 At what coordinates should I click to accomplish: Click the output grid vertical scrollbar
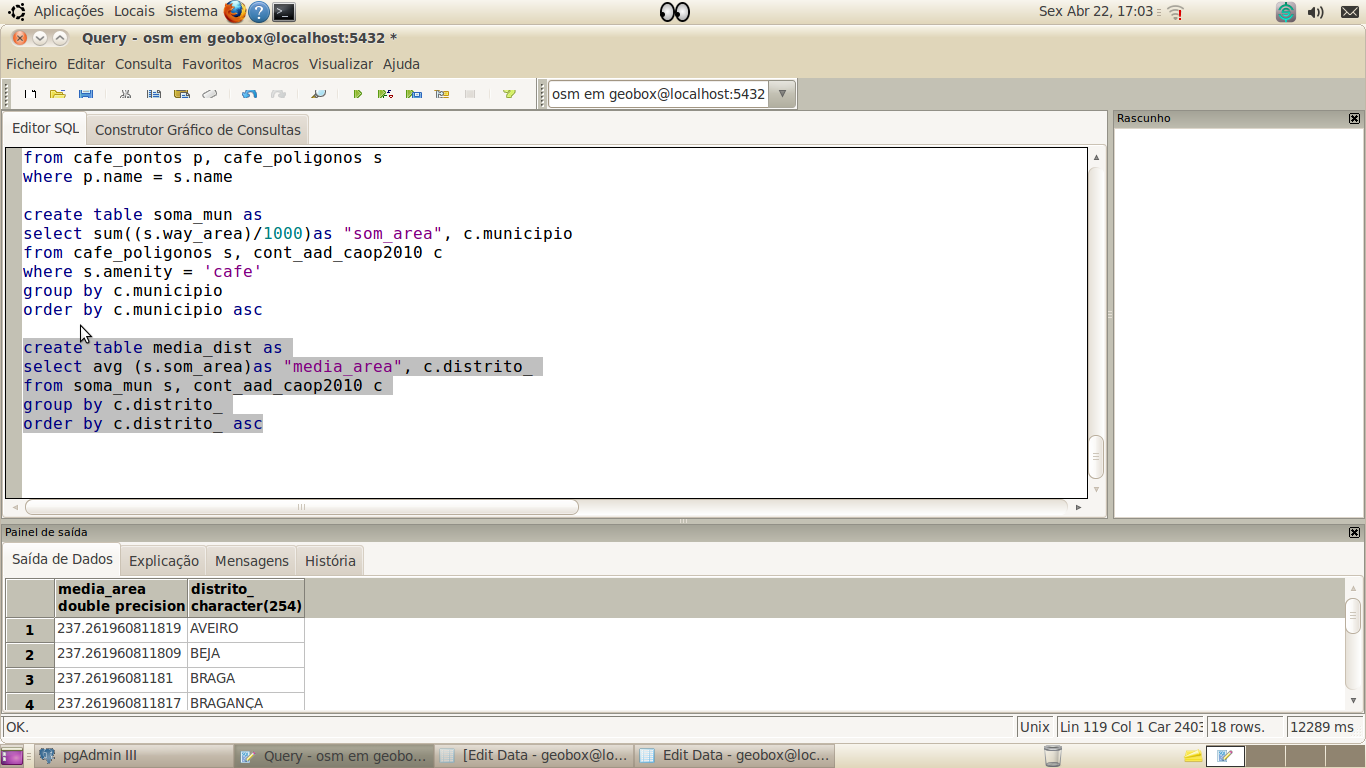[x=1353, y=616]
